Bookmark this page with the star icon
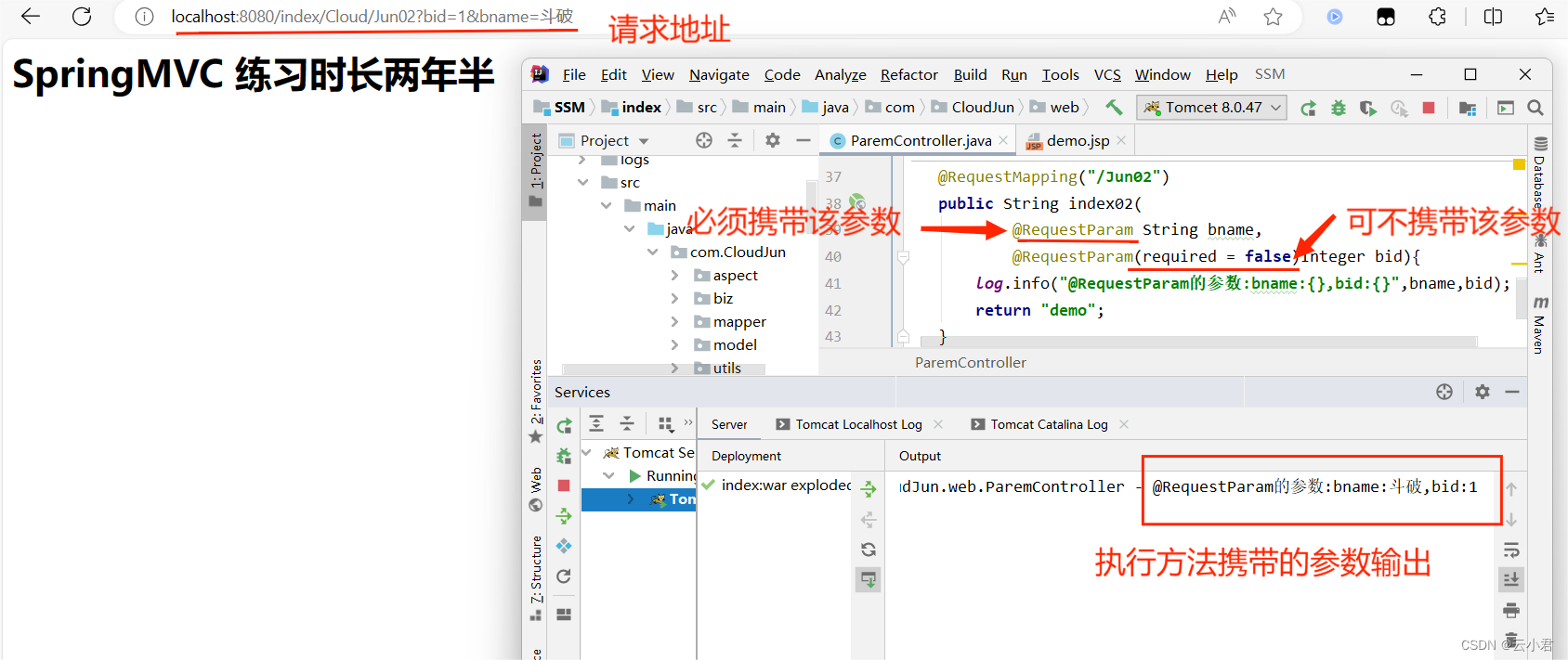Viewport: 1568px width, 660px height. click(1273, 17)
